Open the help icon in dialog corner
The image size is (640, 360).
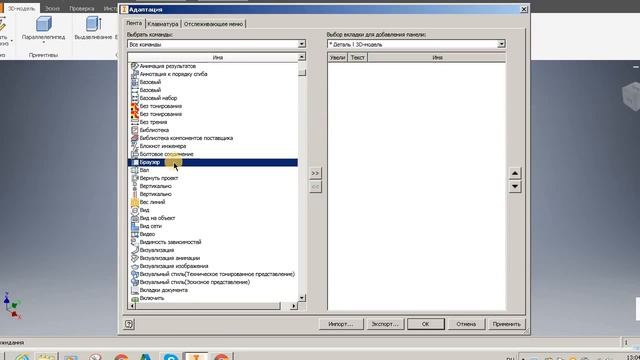(129, 324)
